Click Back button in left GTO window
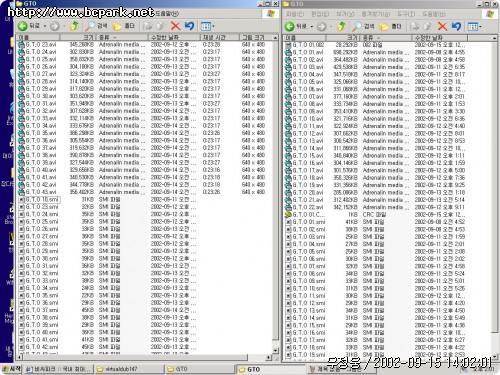This screenshot has height=375, width=500. point(29,26)
